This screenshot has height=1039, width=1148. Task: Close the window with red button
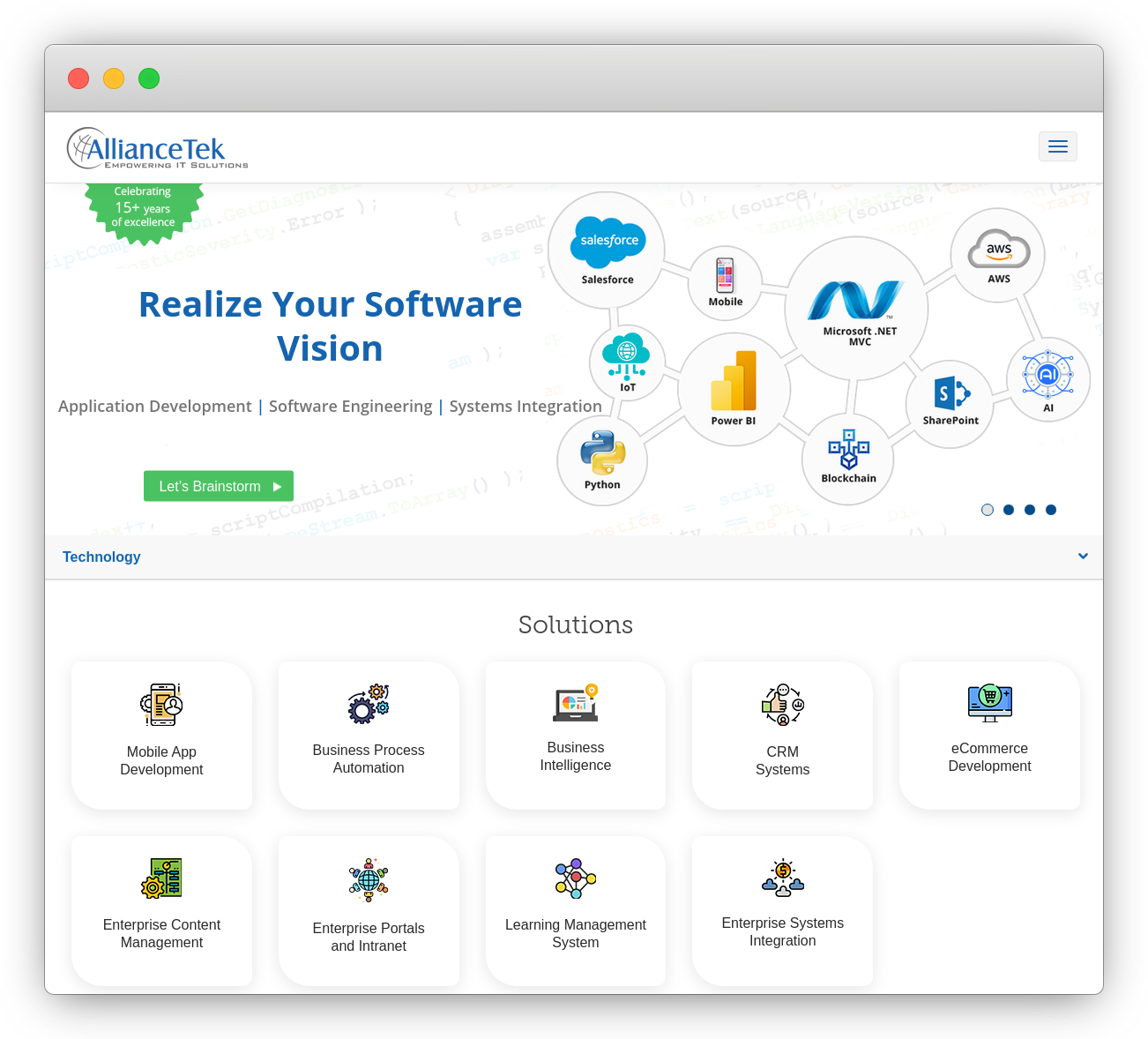[x=78, y=78]
